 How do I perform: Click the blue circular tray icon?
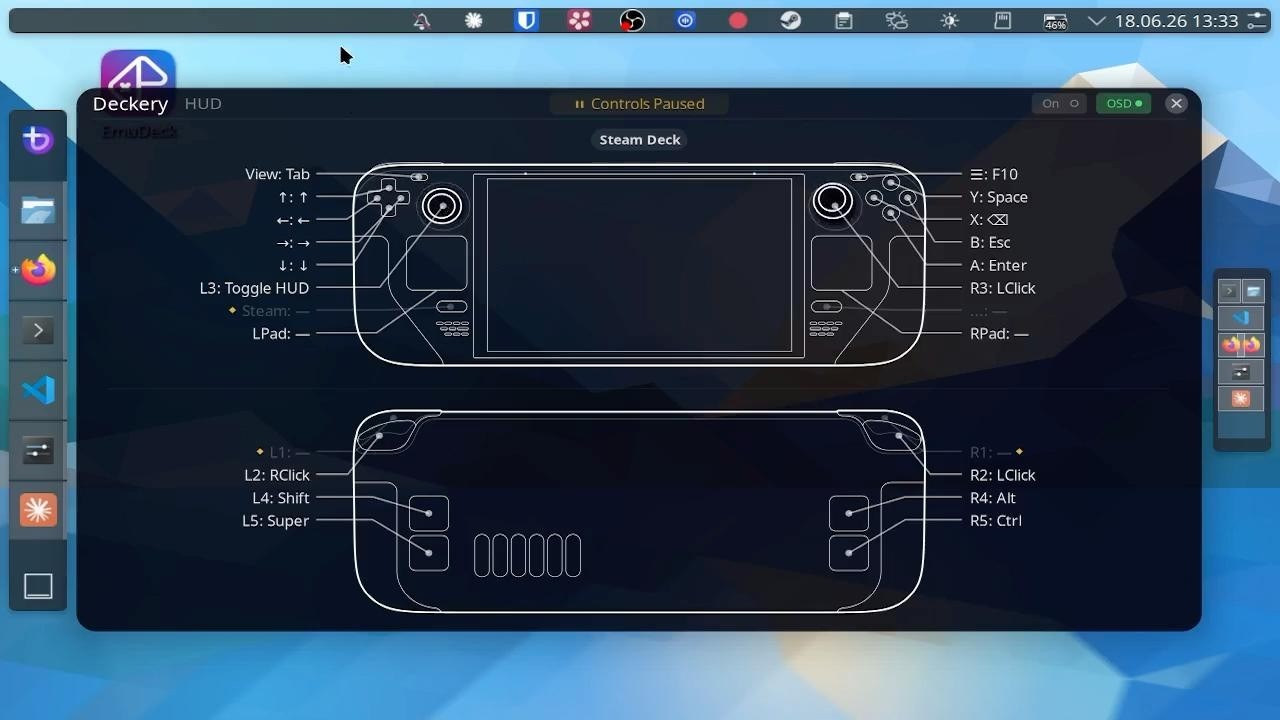pyautogui.click(x=685, y=20)
